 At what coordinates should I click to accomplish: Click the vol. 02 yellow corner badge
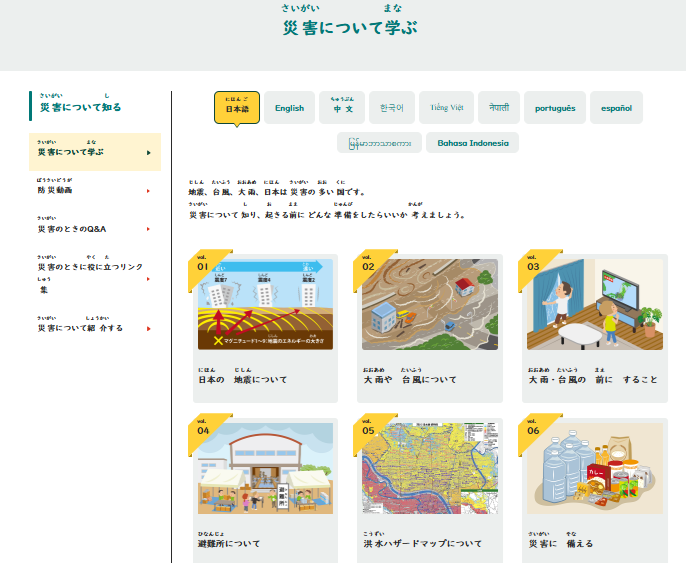point(367,264)
